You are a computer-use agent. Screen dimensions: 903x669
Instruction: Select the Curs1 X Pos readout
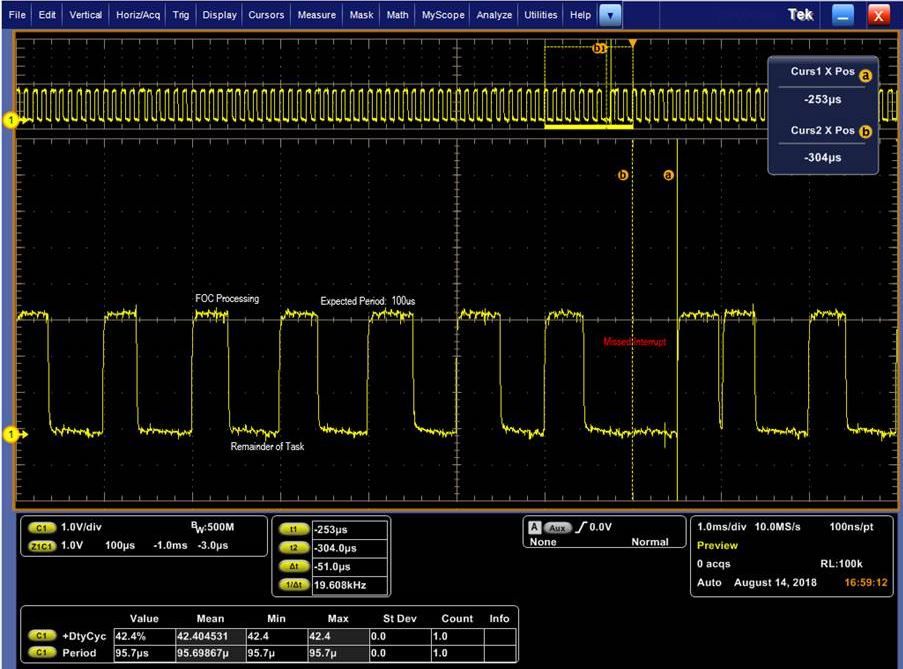pos(822,86)
